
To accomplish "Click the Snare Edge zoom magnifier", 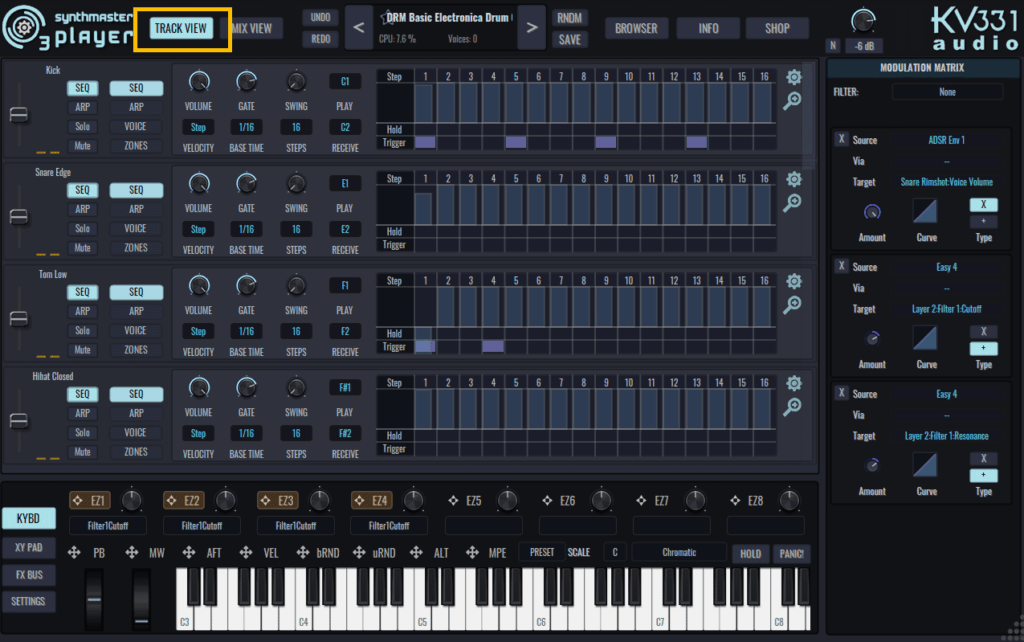I will click(792, 202).
